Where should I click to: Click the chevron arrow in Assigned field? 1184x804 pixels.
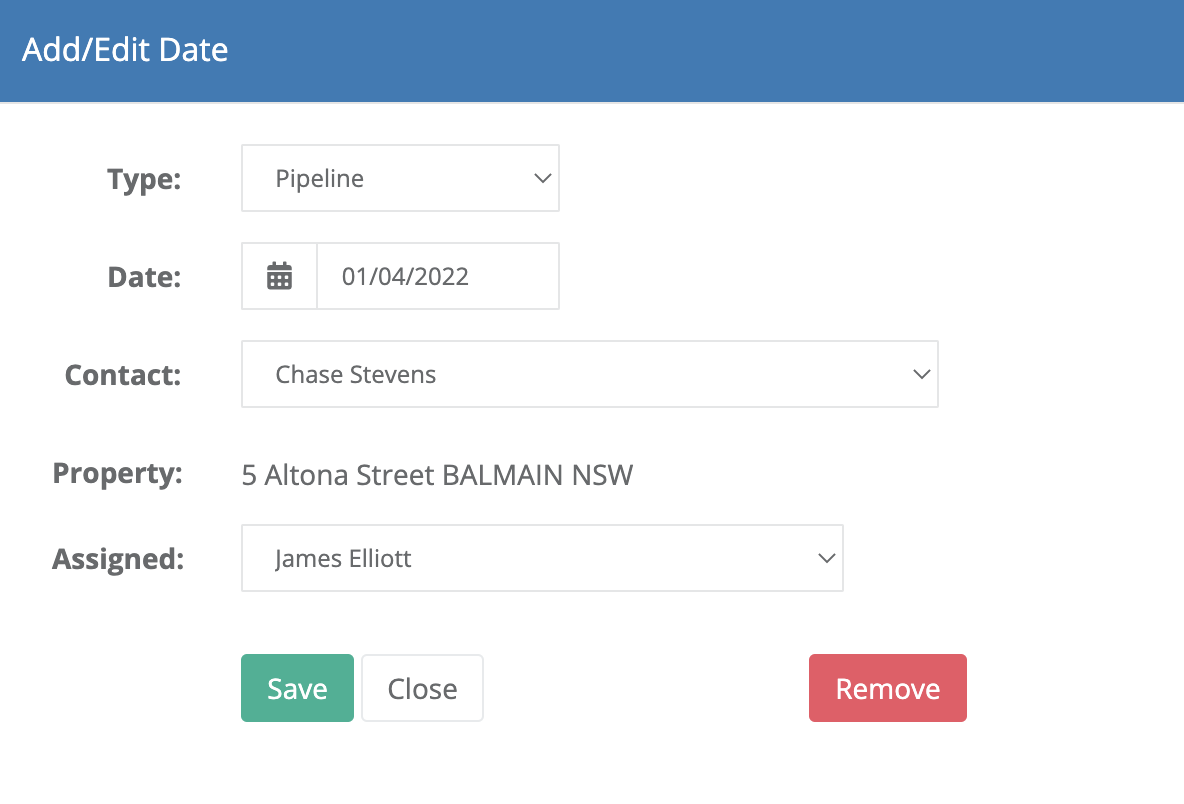(827, 558)
